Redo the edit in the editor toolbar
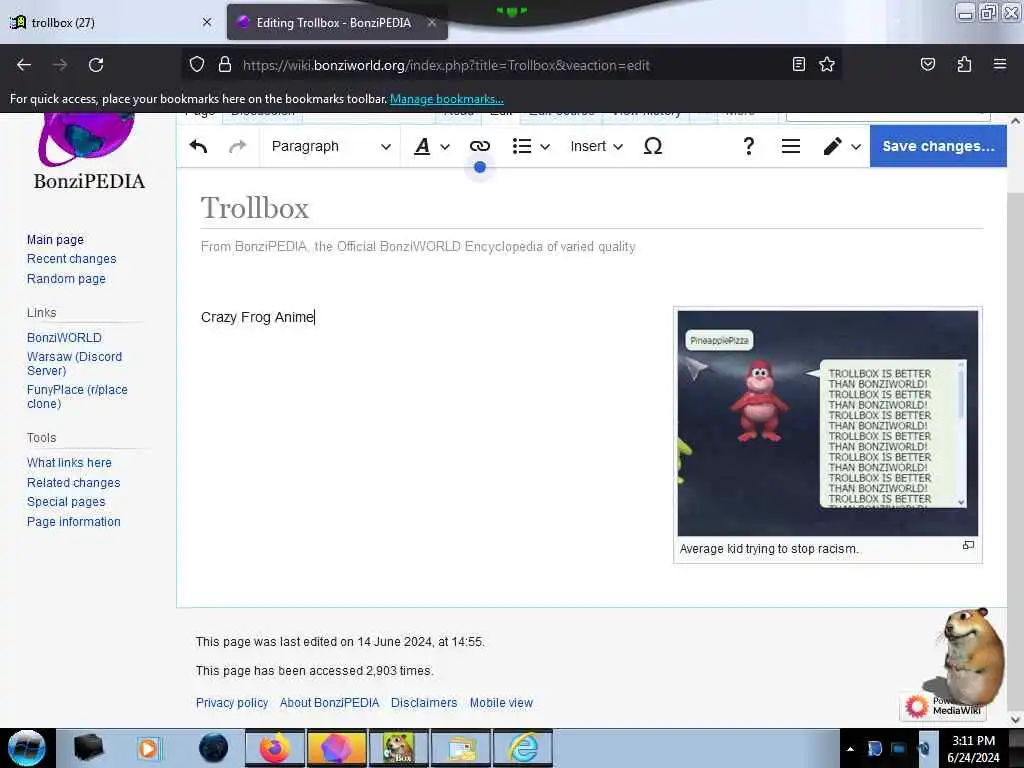The image size is (1024, 768). [x=238, y=146]
